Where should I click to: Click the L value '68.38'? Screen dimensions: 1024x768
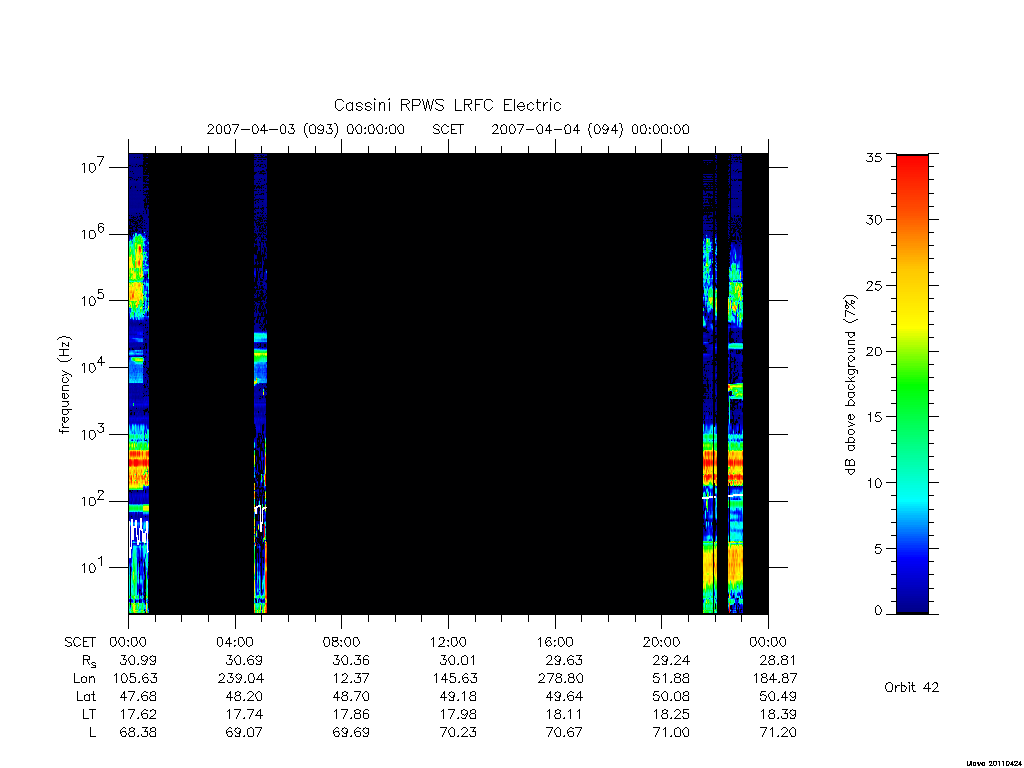click(x=138, y=732)
